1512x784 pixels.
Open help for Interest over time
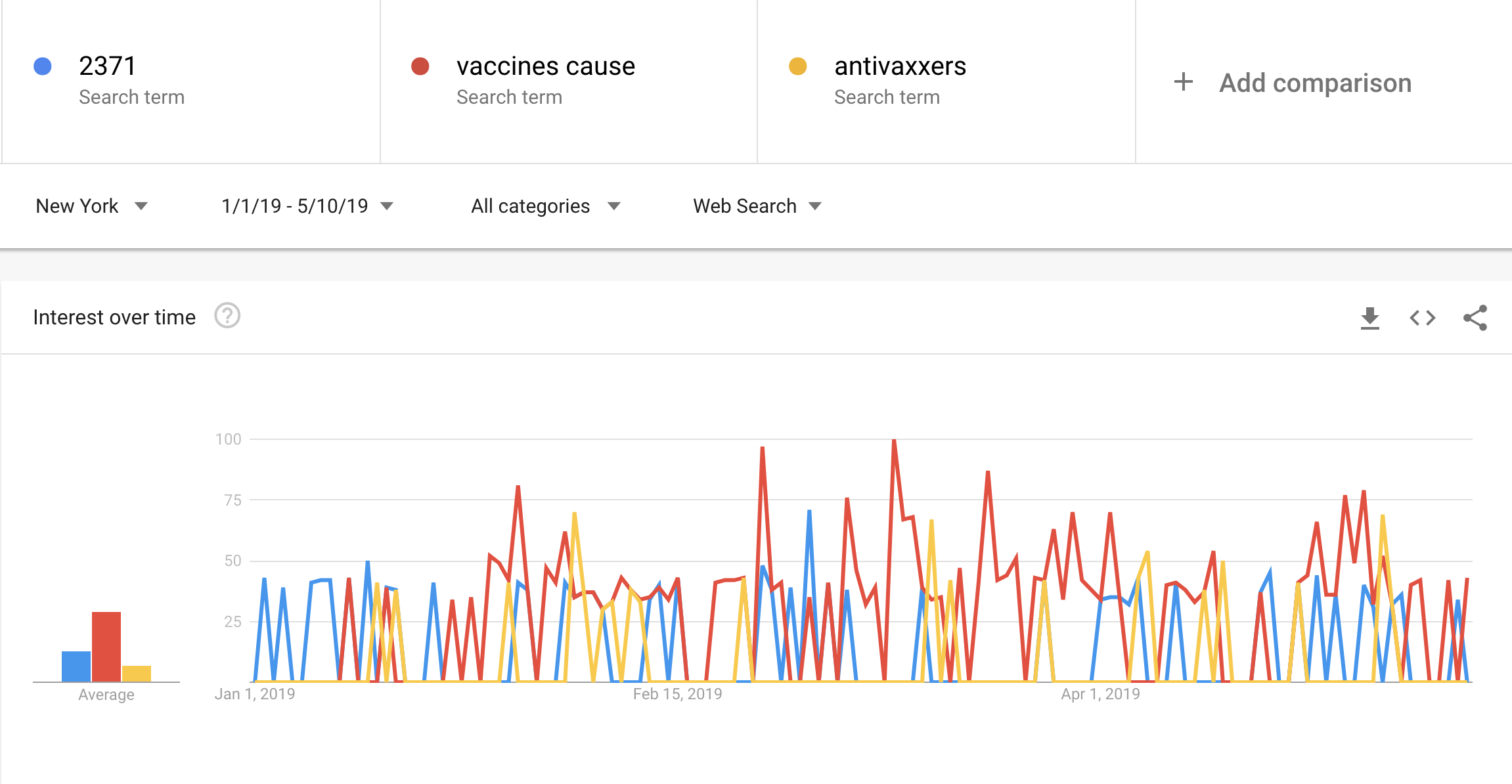coord(227,316)
